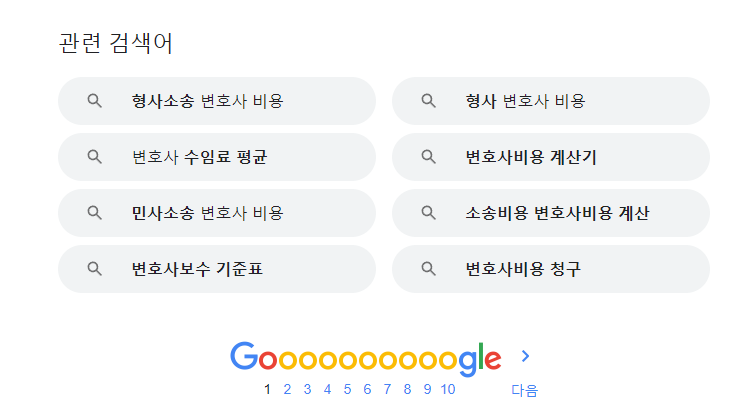Click search icon beside 소송비용 변호사비용 계산
The width and height of the screenshot is (755, 418).
pos(429,213)
